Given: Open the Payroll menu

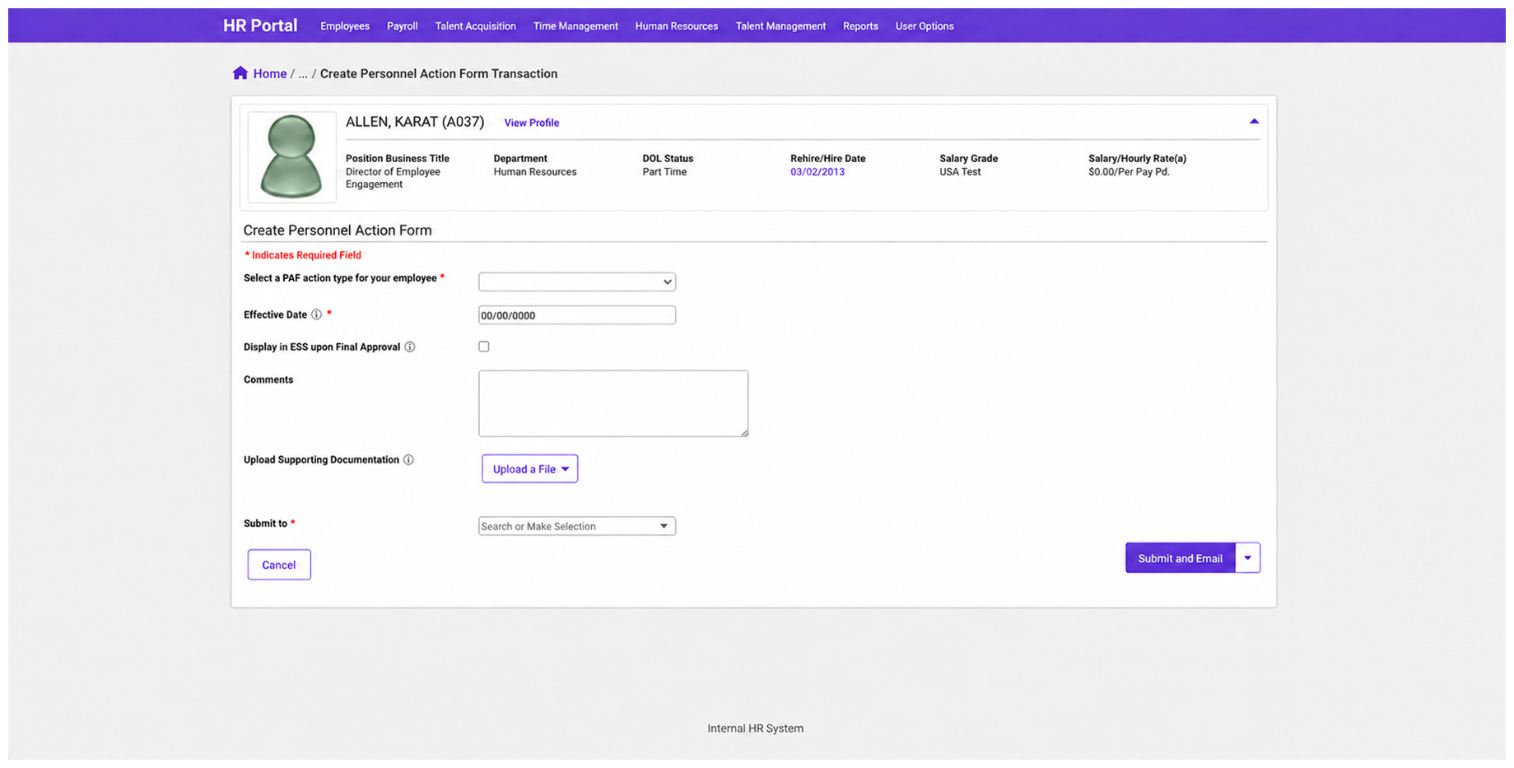Looking at the screenshot, I should tap(402, 26).
